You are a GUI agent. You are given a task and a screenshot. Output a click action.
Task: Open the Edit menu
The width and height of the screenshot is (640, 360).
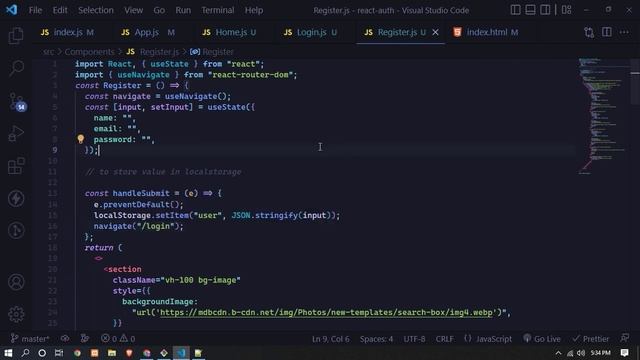(x=60, y=10)
